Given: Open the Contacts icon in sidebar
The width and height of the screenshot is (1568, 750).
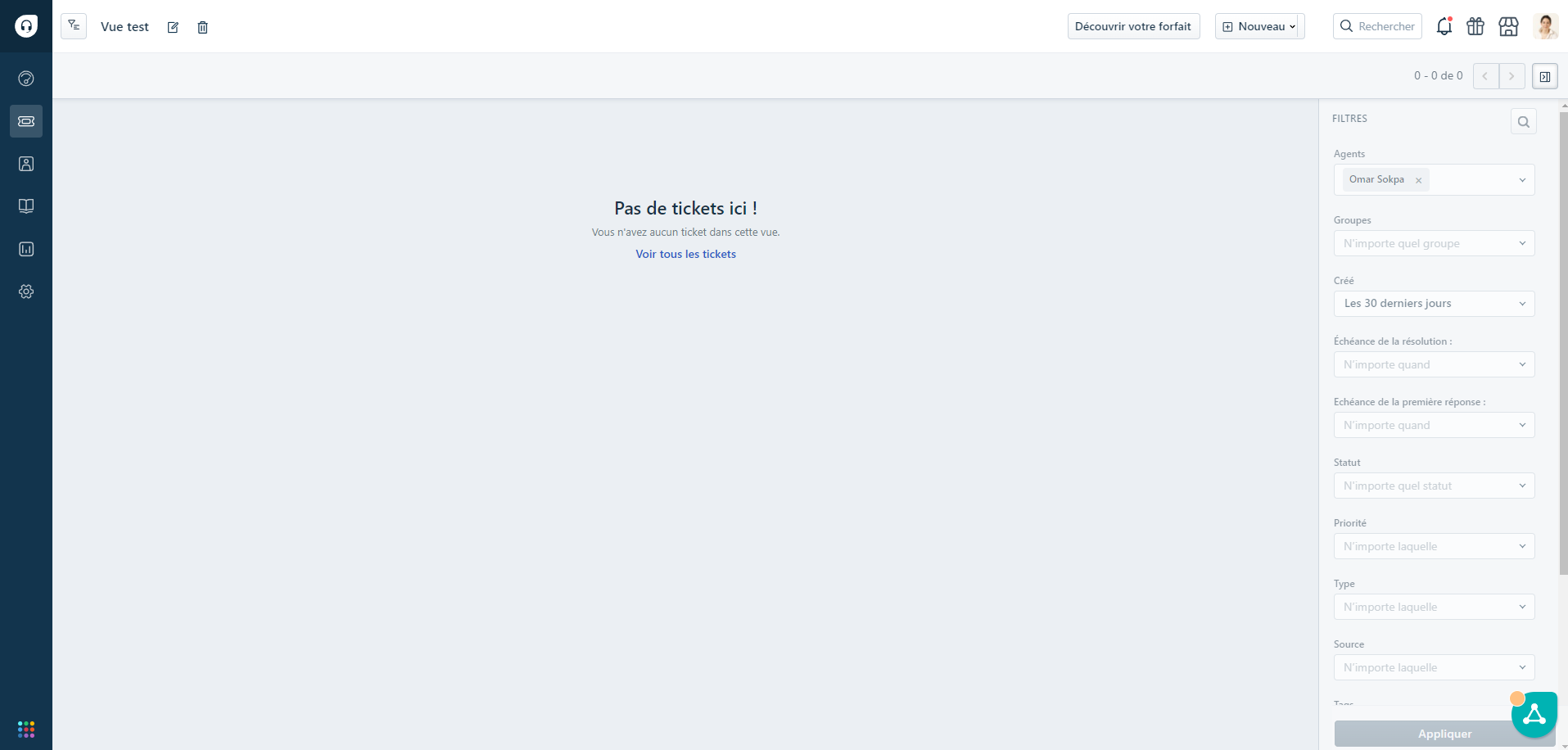Looking at the screenshot, I should coord(26,164).
